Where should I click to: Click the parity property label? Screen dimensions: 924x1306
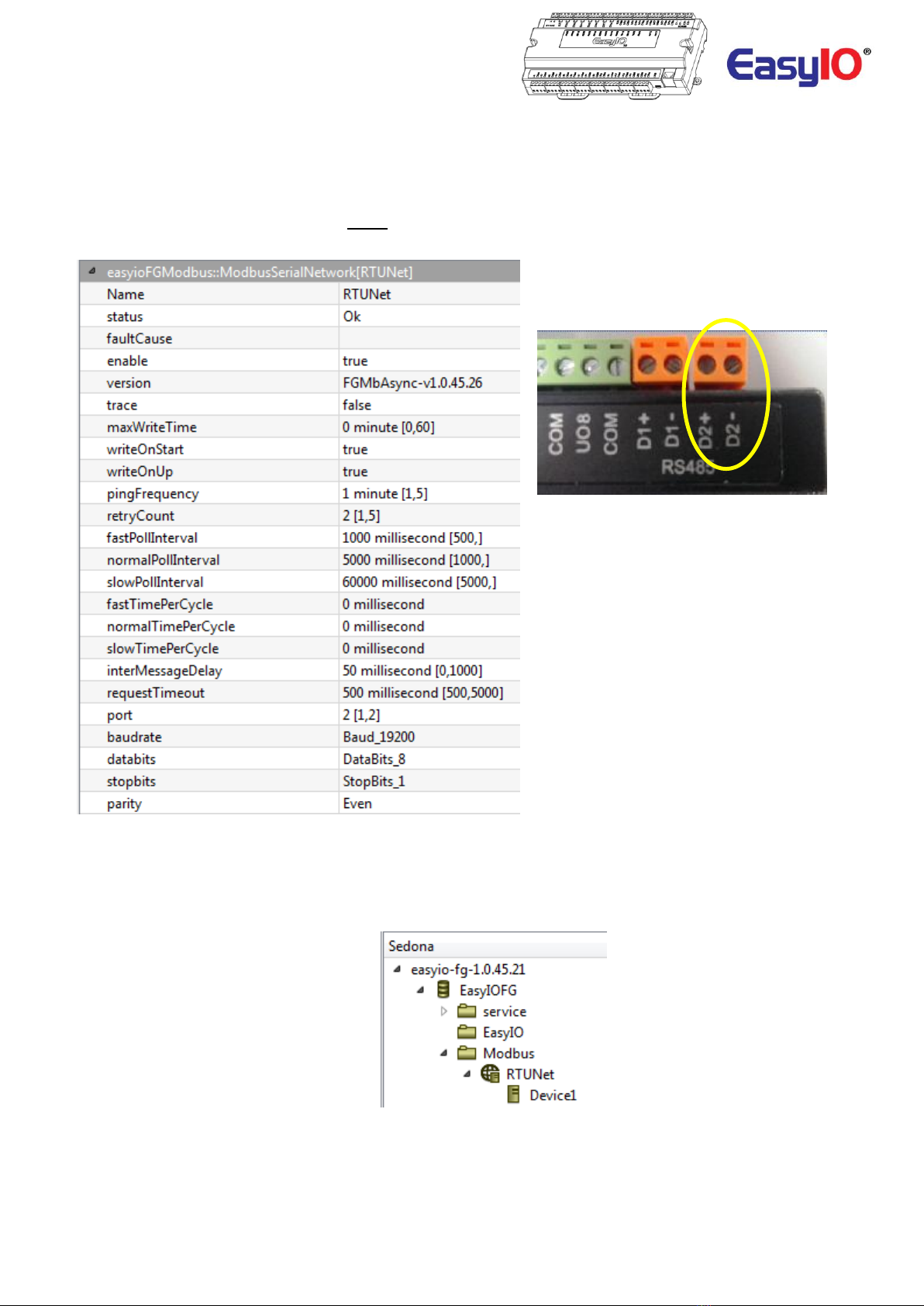124,804
